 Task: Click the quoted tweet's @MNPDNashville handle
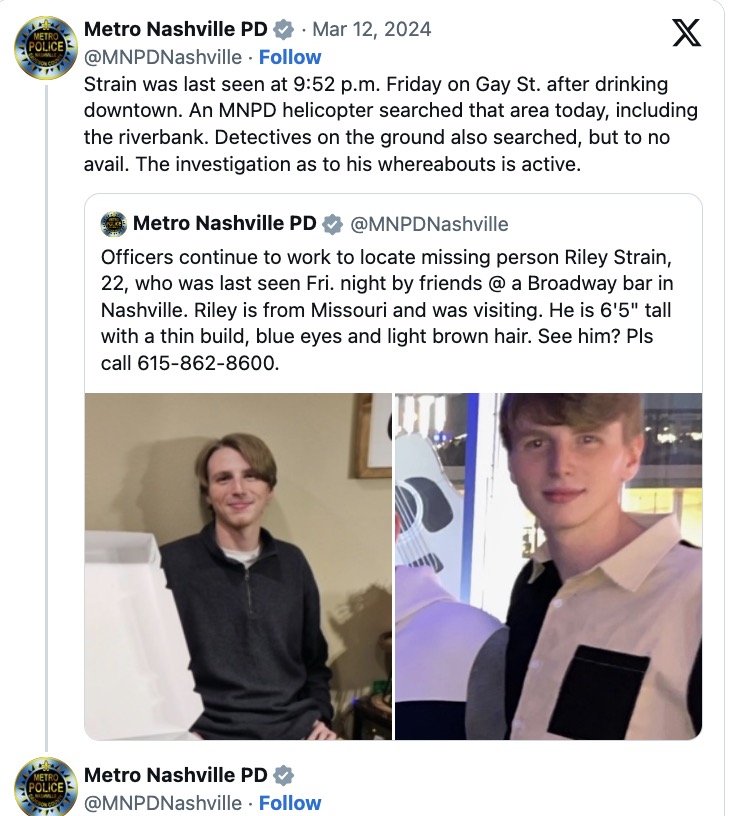pos(430,223)
